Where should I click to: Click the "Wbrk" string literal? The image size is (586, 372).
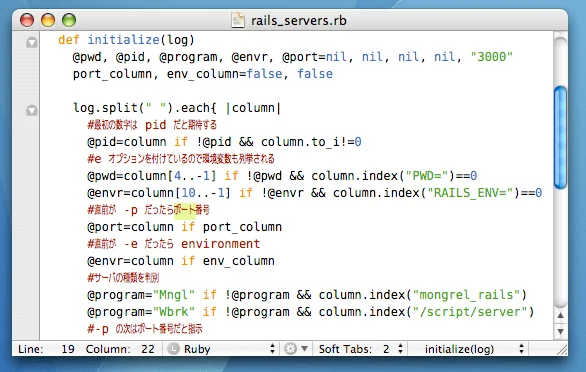click(x=174, y=312)
